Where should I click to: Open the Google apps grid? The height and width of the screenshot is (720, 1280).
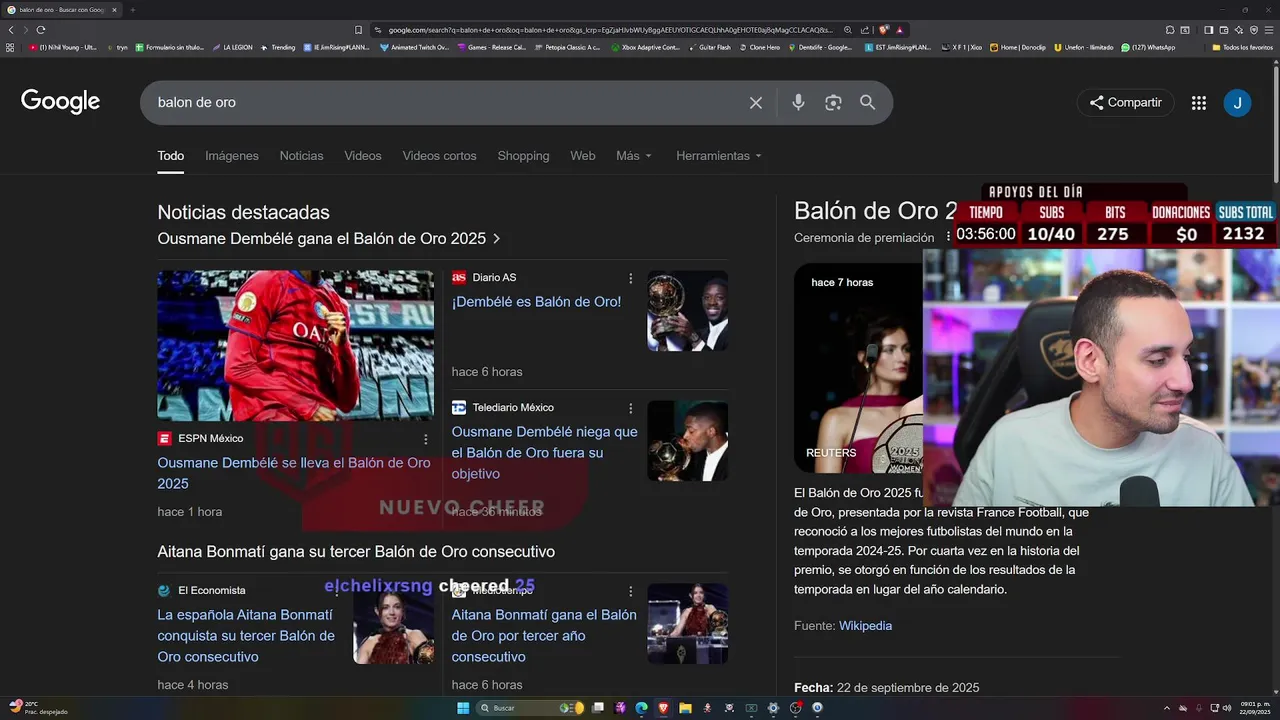point(1199,103)
